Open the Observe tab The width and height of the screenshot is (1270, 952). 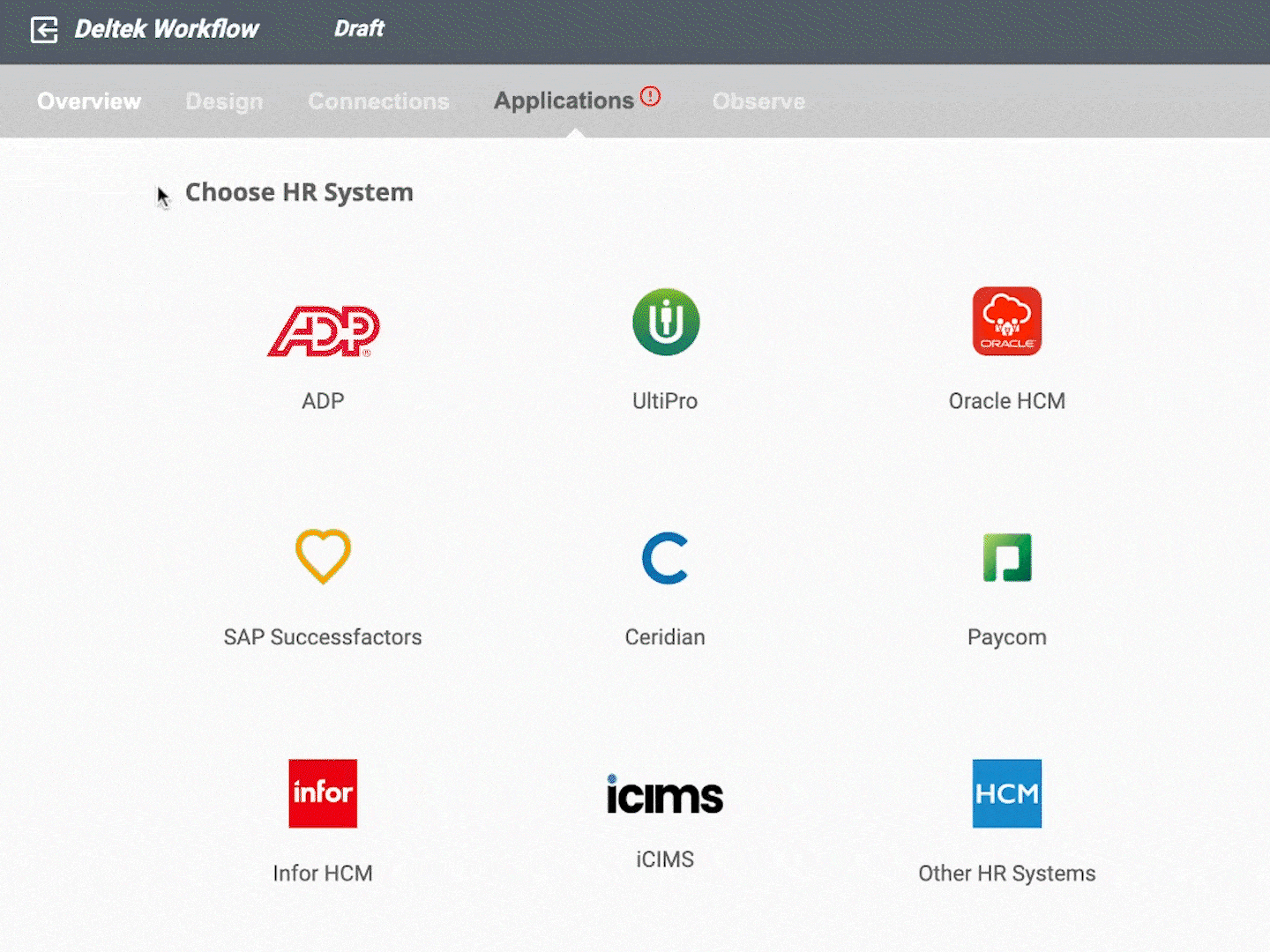point(758,101)
